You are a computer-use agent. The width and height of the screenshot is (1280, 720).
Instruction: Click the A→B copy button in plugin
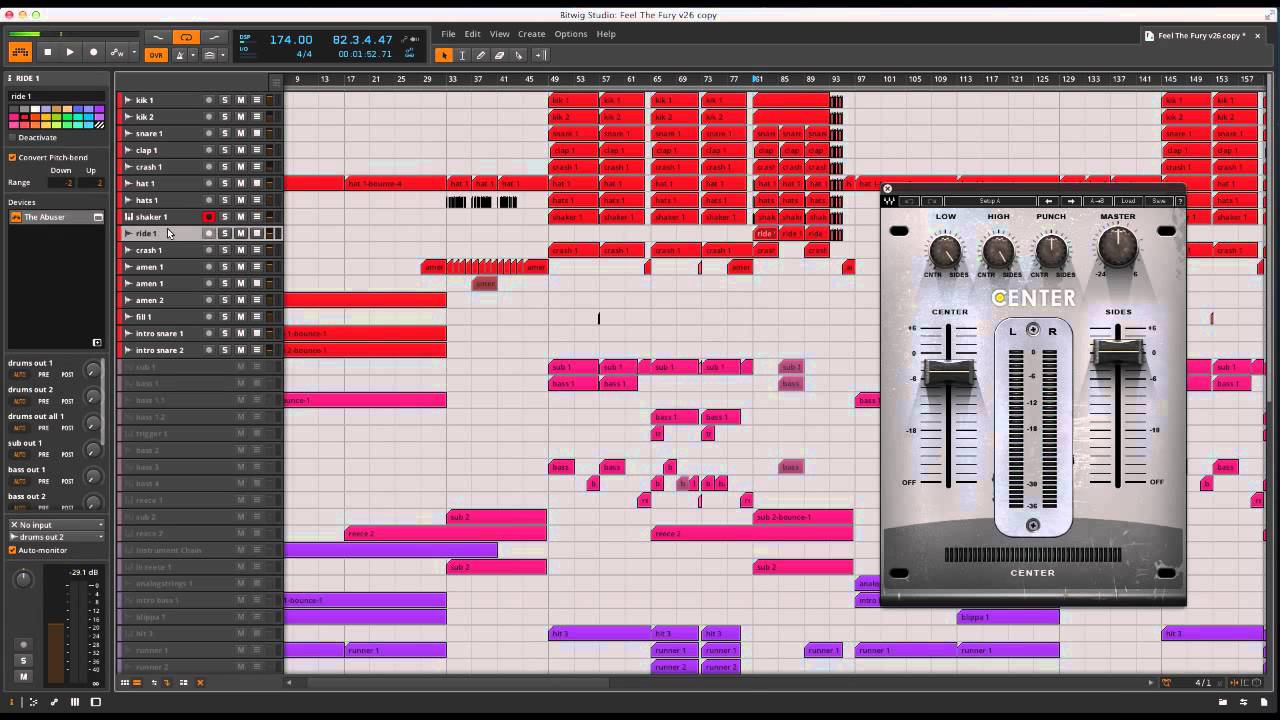[x=1097, y=201]
